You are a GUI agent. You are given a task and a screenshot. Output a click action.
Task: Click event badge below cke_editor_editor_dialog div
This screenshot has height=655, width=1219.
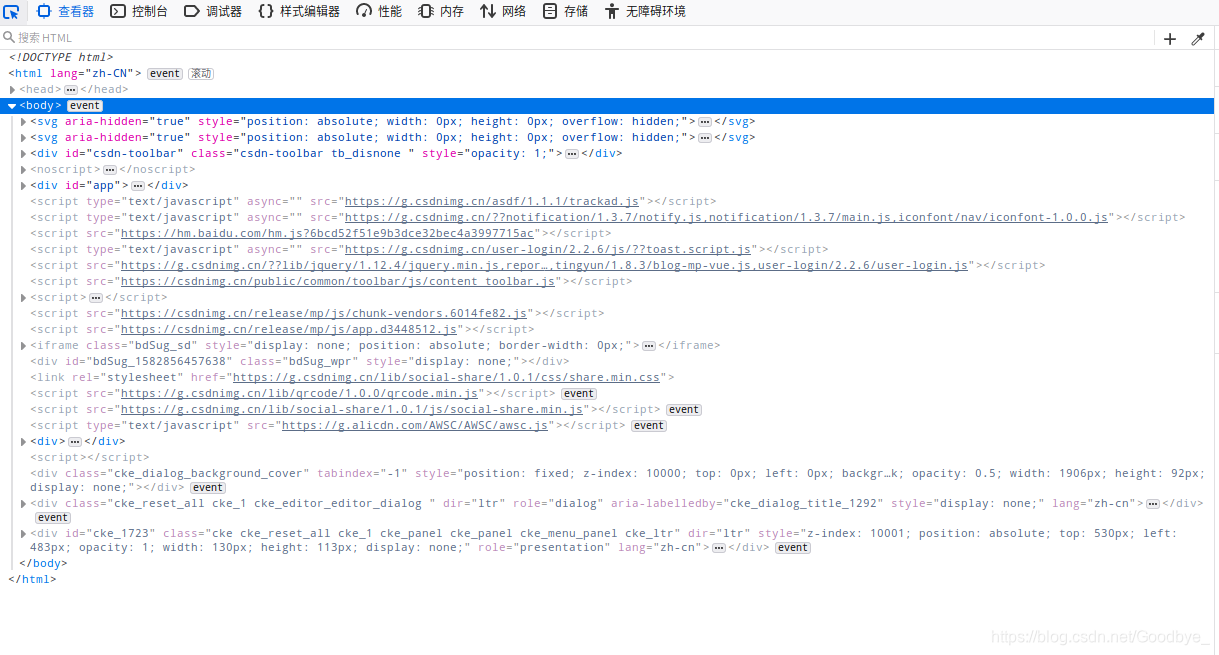click(x=53, y=518)
